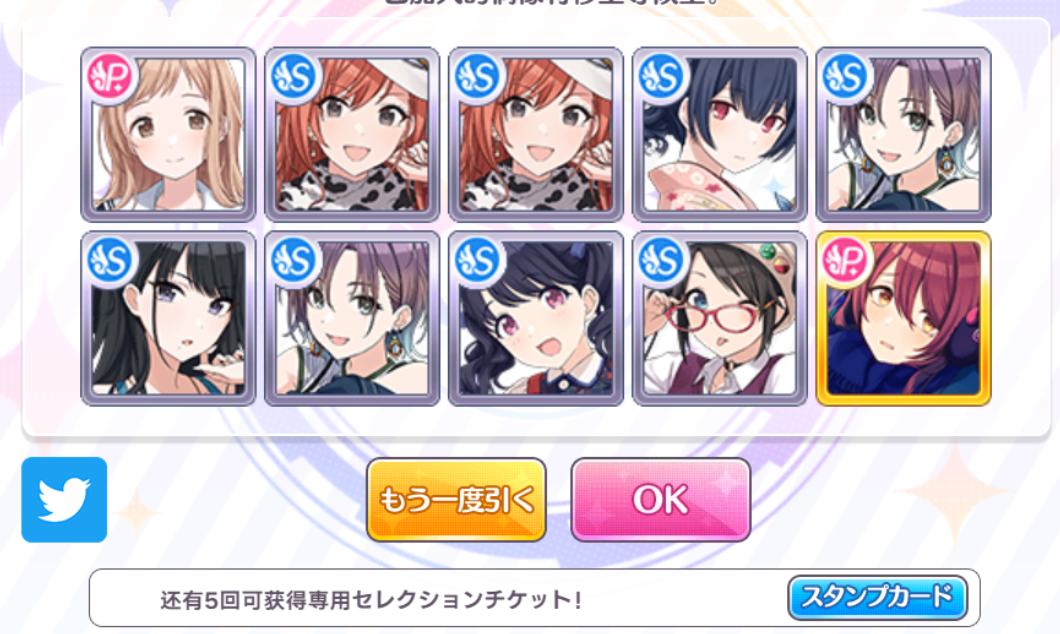Image resolution: width=1060 pixels, height=634 pixels.
Task: Click the blue S badge on kimono card
Action: point(662,77)
